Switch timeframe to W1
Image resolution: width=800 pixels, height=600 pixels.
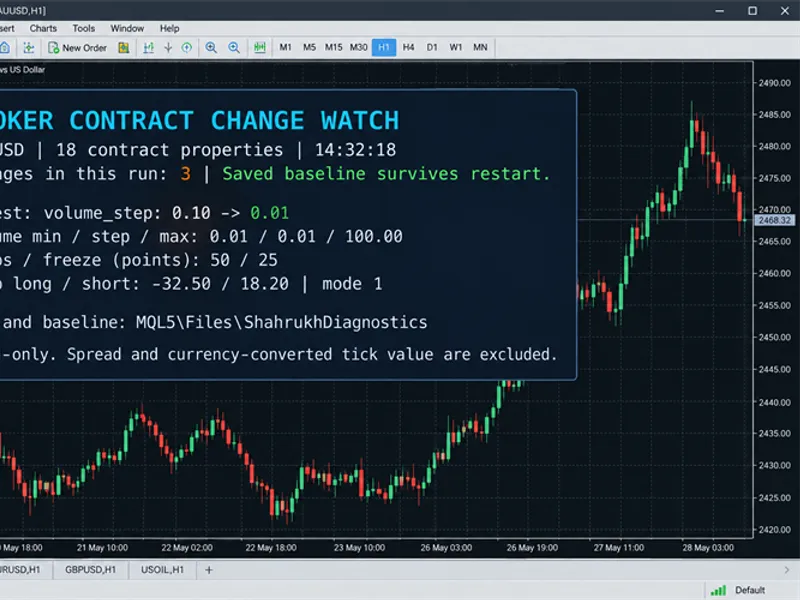click(x=456, y=47)
